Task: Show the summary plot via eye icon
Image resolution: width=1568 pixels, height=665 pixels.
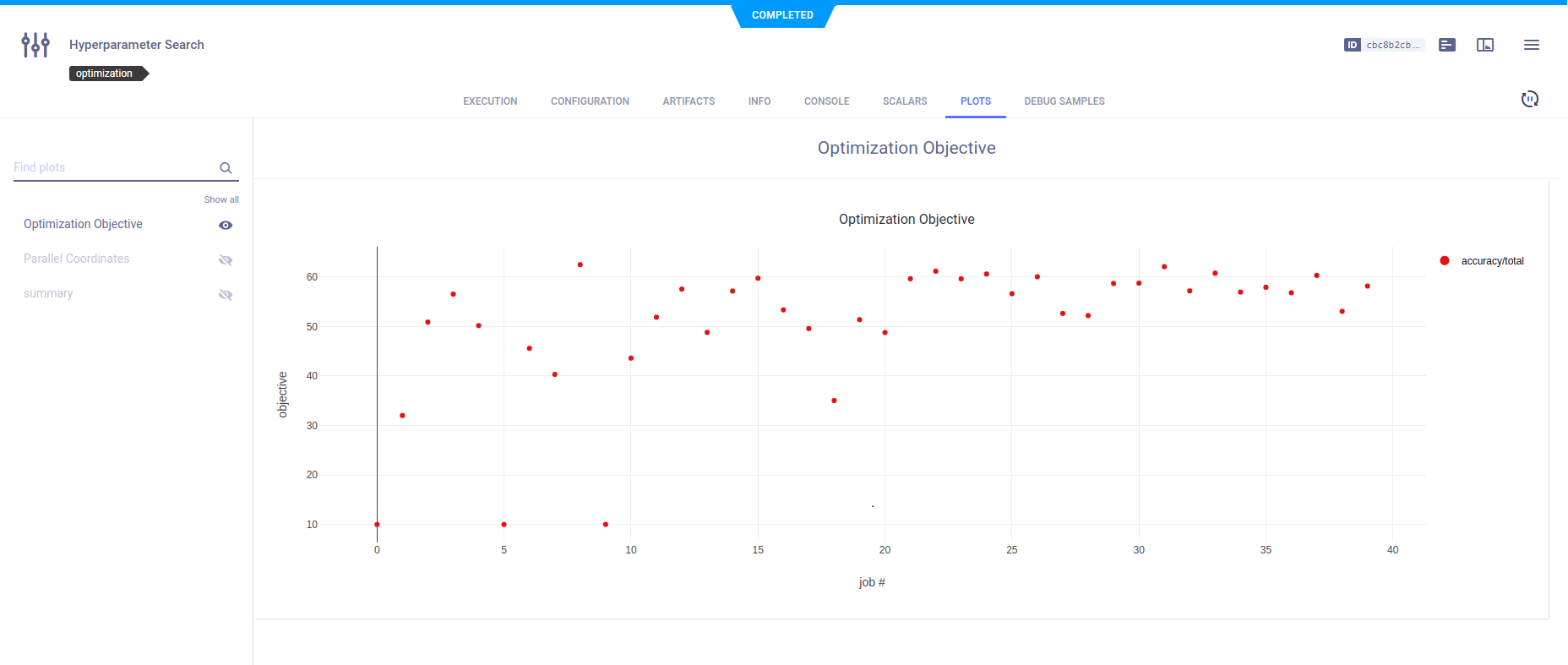Action: pyautogui.click(x=226, y=295)
